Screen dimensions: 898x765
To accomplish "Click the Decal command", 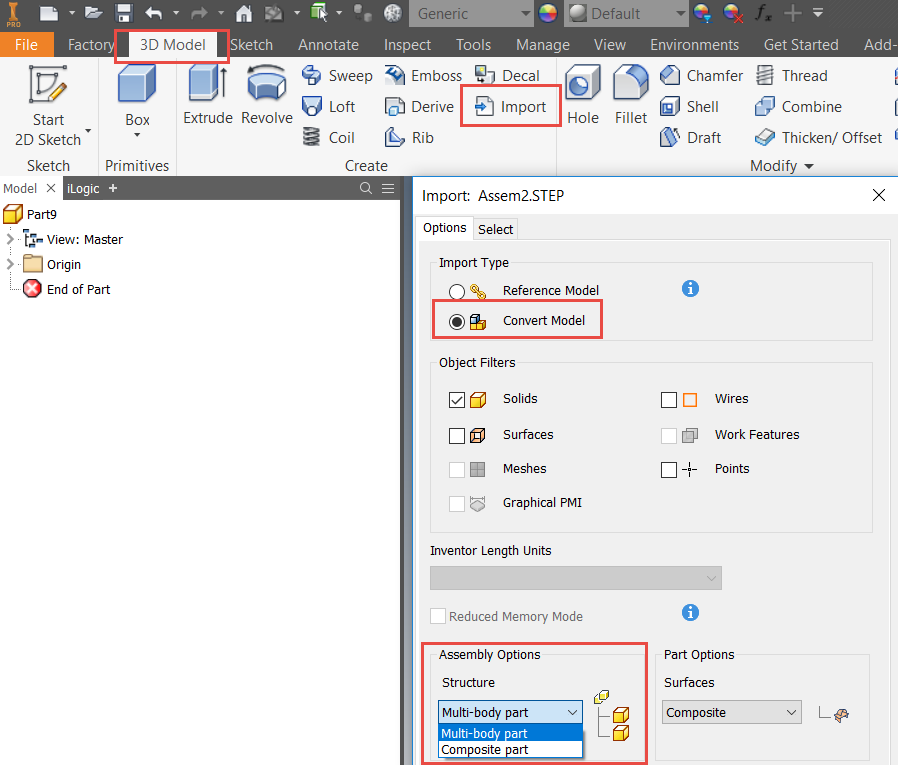I will (x=507, y=76).
